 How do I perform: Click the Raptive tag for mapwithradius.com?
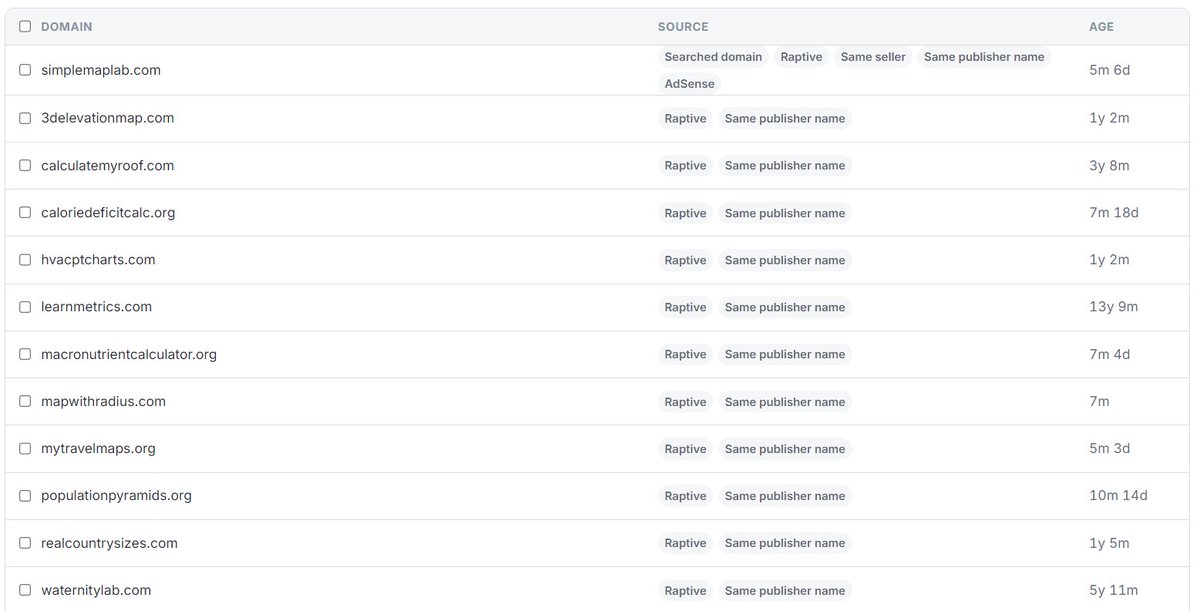[685, 402]
